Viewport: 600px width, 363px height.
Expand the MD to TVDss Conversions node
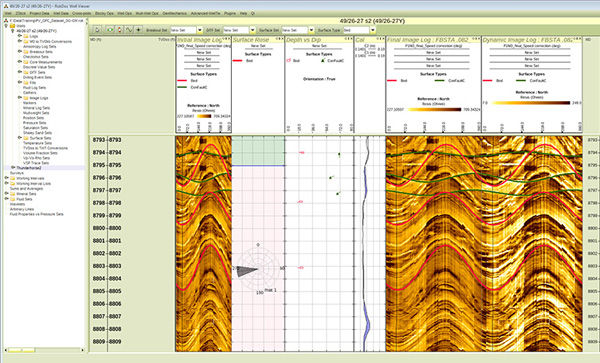click(20, 41)
